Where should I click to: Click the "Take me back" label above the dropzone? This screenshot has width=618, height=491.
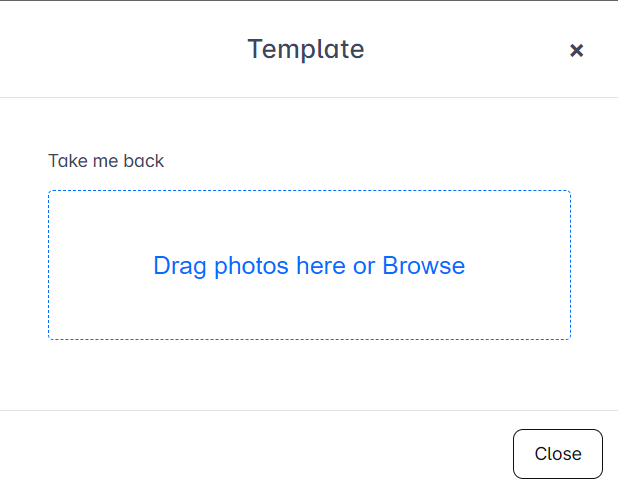[106, 160]
